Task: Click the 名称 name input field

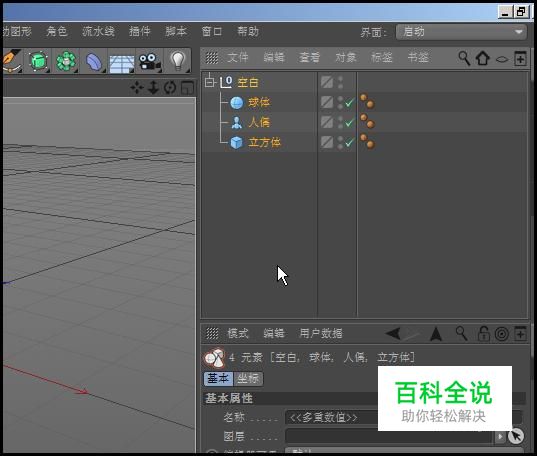Action: [x=404, y=417]
